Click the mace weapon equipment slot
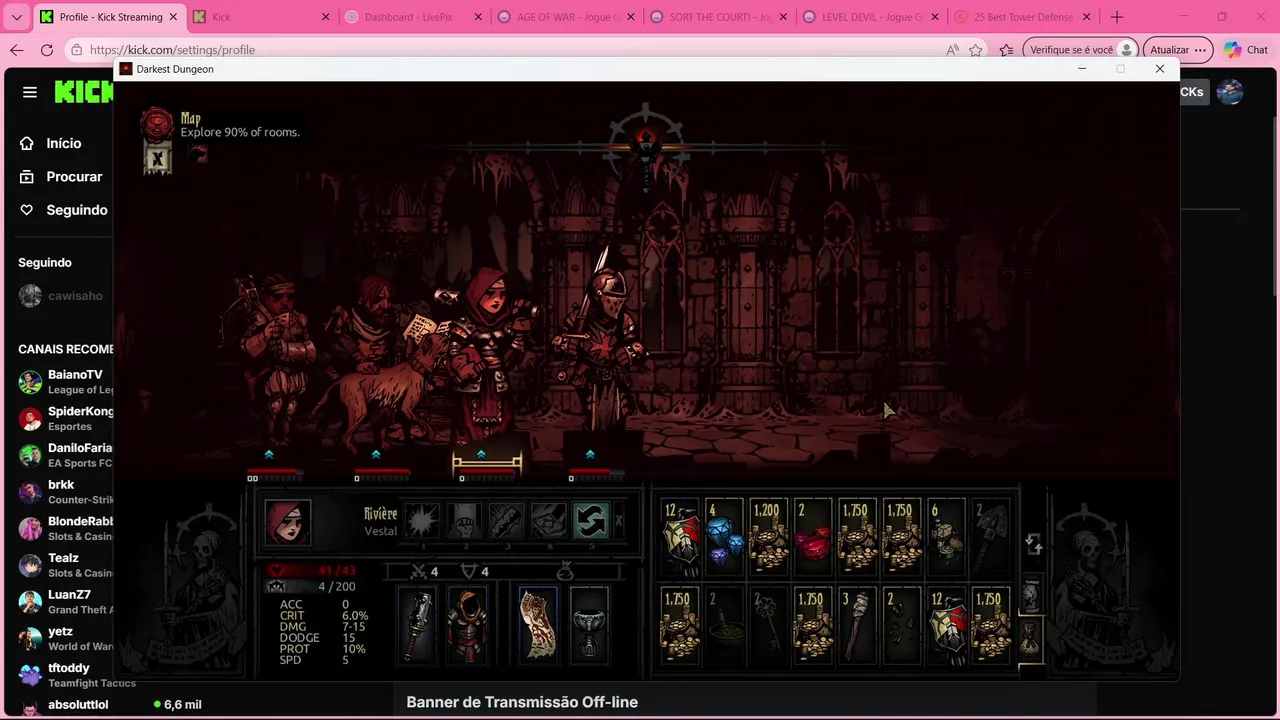The width and height of the screenshot is (1280, 720). [418, 624]
